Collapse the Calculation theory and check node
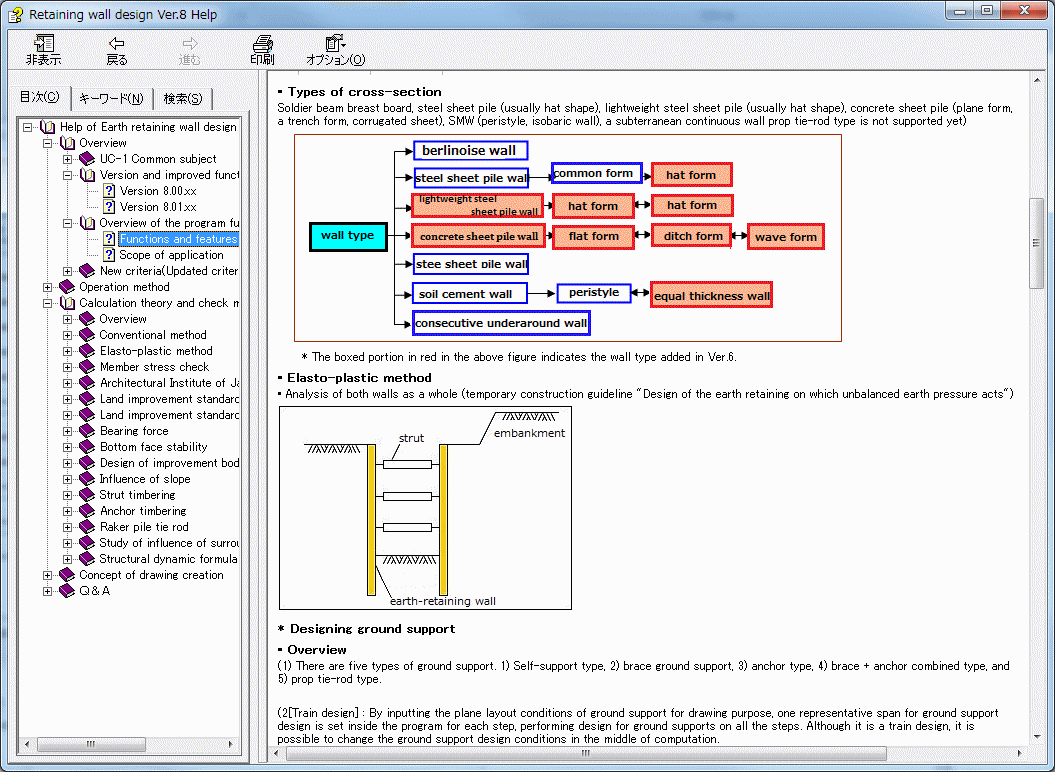The width and height of the screenshot is (1055, 772). [48, 304]
